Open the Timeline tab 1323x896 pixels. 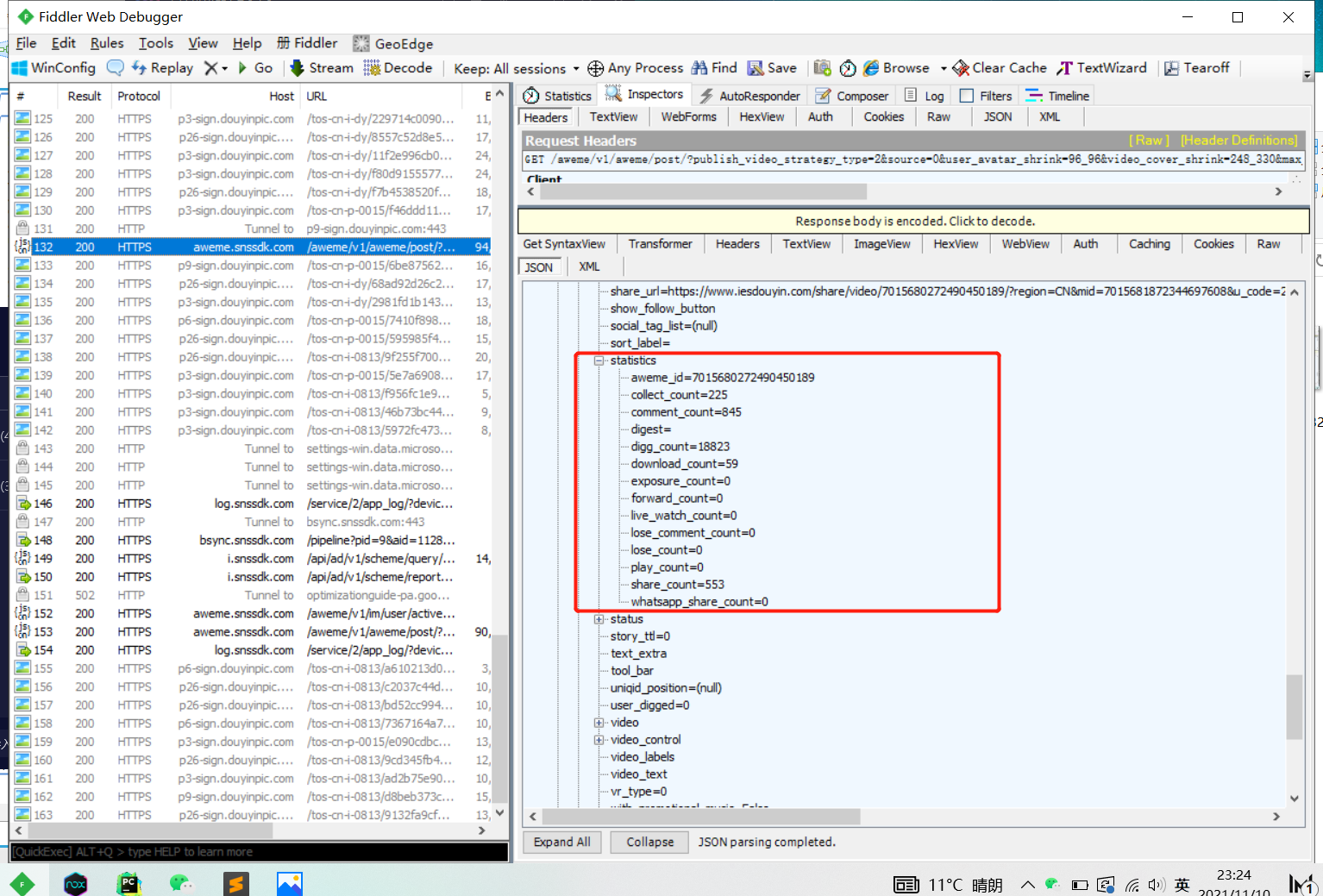coord(1057,96)
